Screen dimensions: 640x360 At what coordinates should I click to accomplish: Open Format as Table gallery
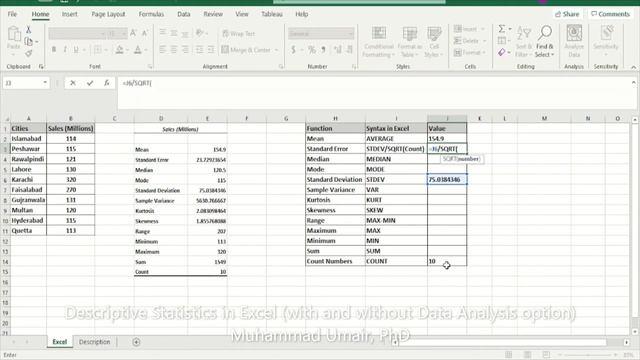pyautogui.click(x=409, y=42)
